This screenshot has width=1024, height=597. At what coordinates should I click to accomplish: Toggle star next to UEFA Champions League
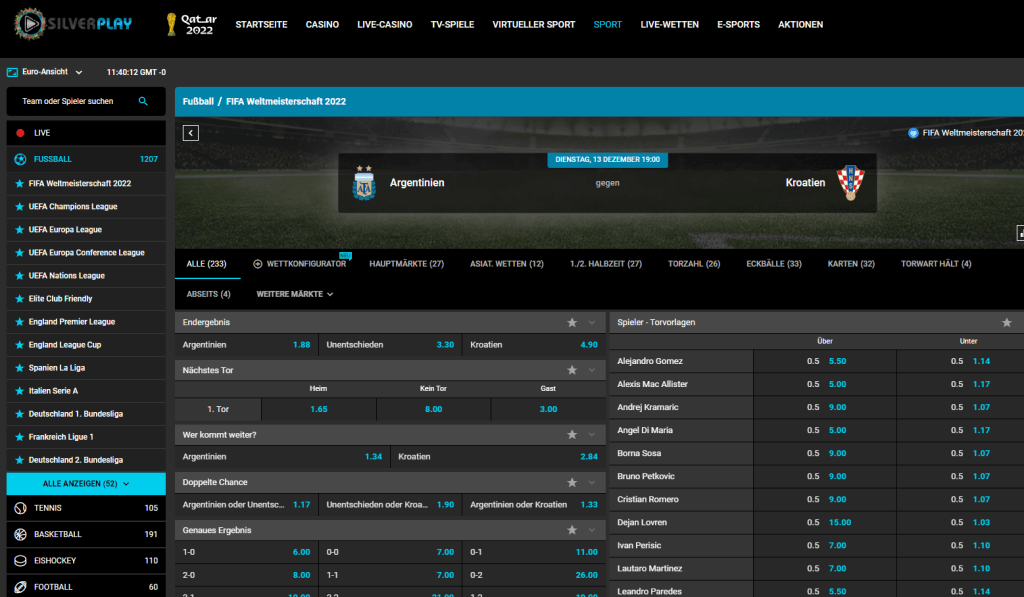tap(20, 206)
